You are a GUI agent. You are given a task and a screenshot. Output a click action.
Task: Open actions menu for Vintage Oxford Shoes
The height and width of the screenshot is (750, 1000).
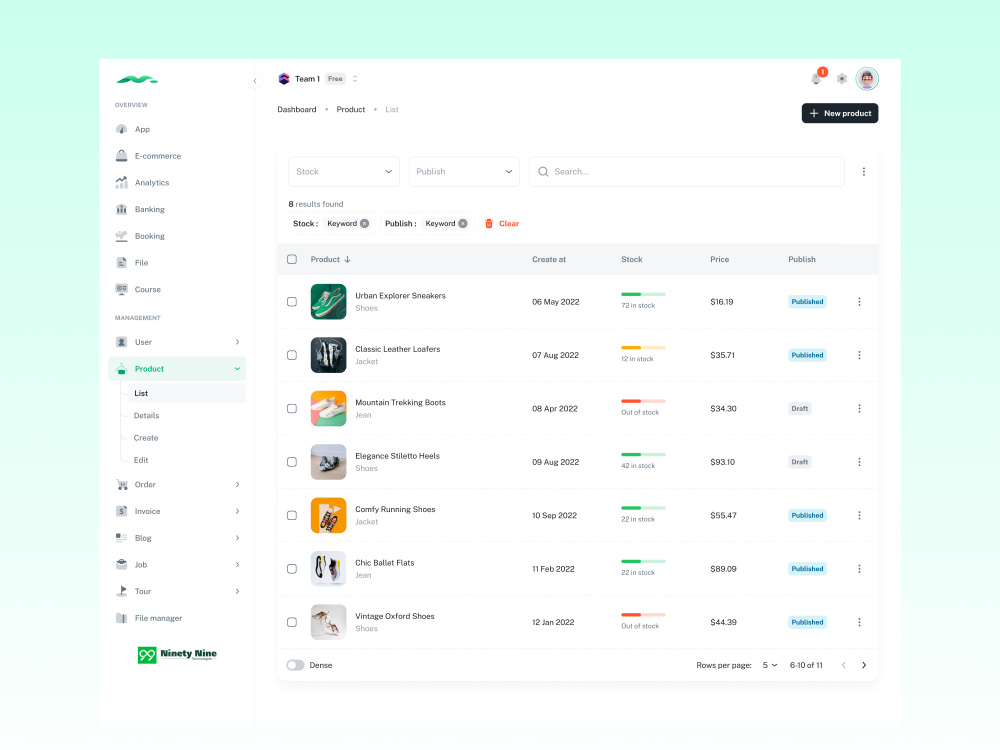pos(859,622)
